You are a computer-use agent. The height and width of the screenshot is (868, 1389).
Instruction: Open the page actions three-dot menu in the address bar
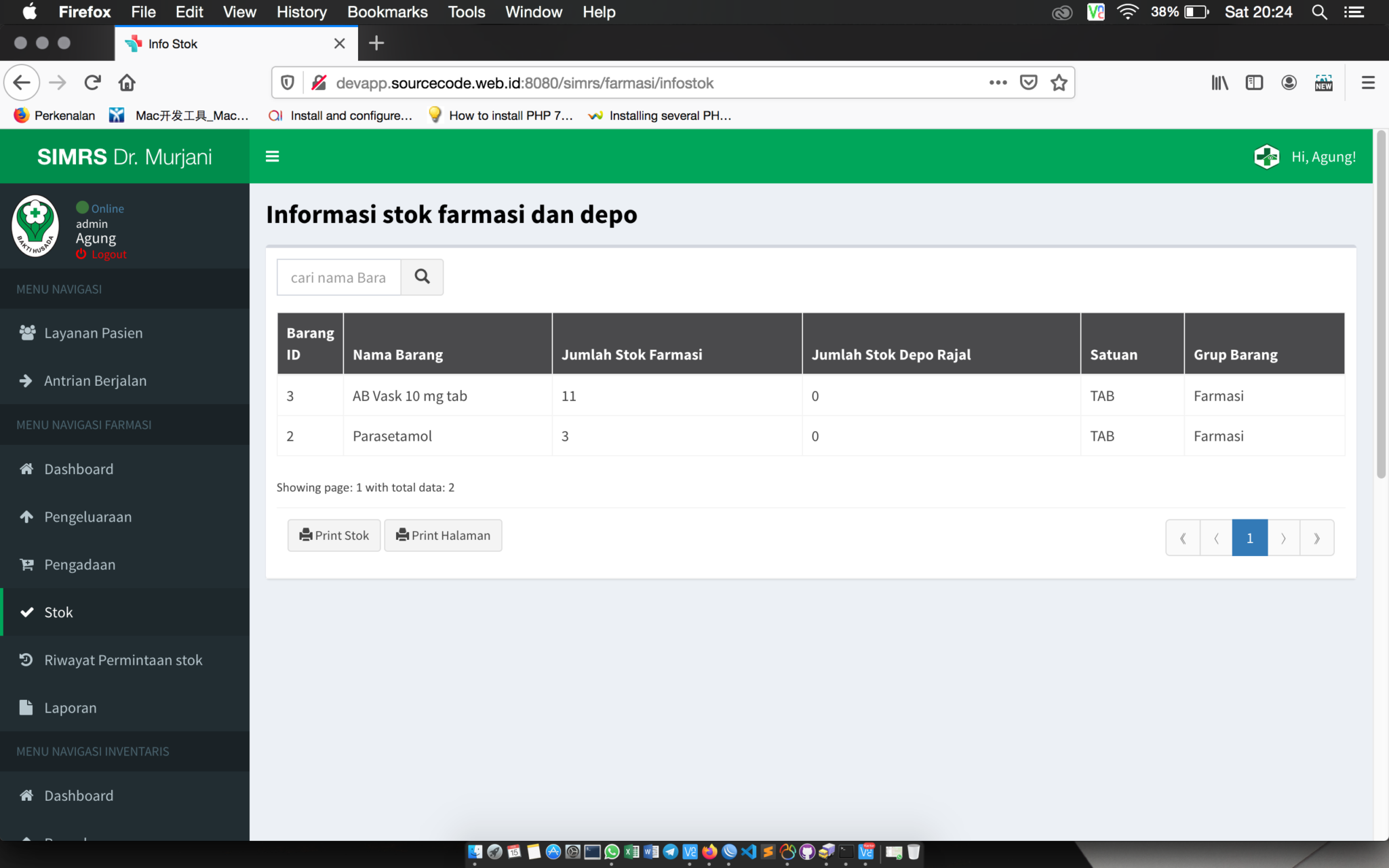coord(997,82)
